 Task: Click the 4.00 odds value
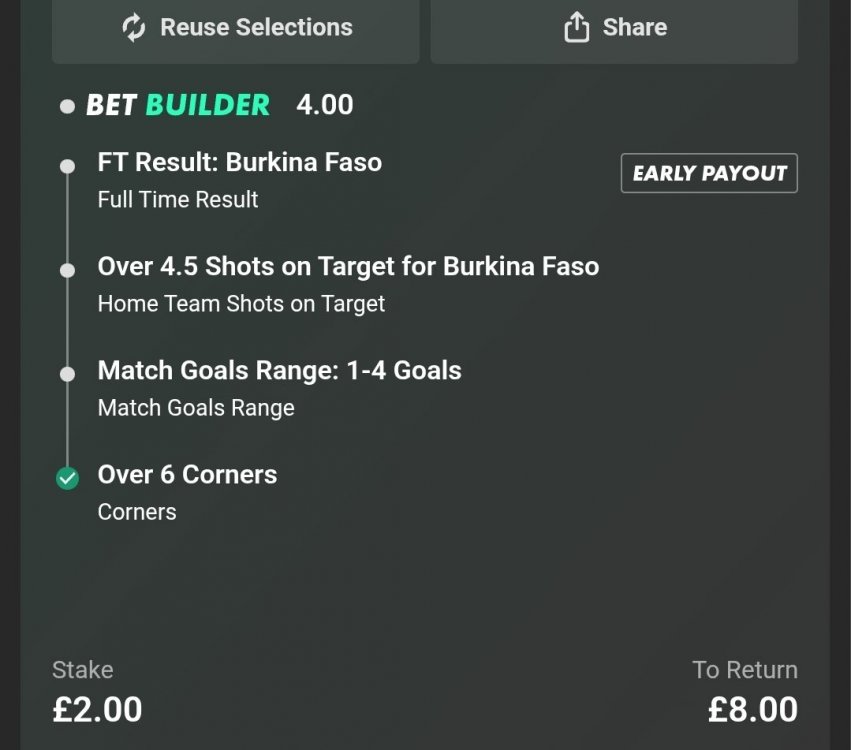tap(324, 104)
